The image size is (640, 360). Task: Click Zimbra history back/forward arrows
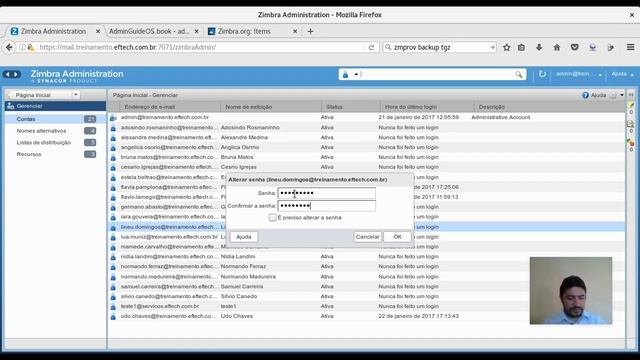tap(11, 74)
